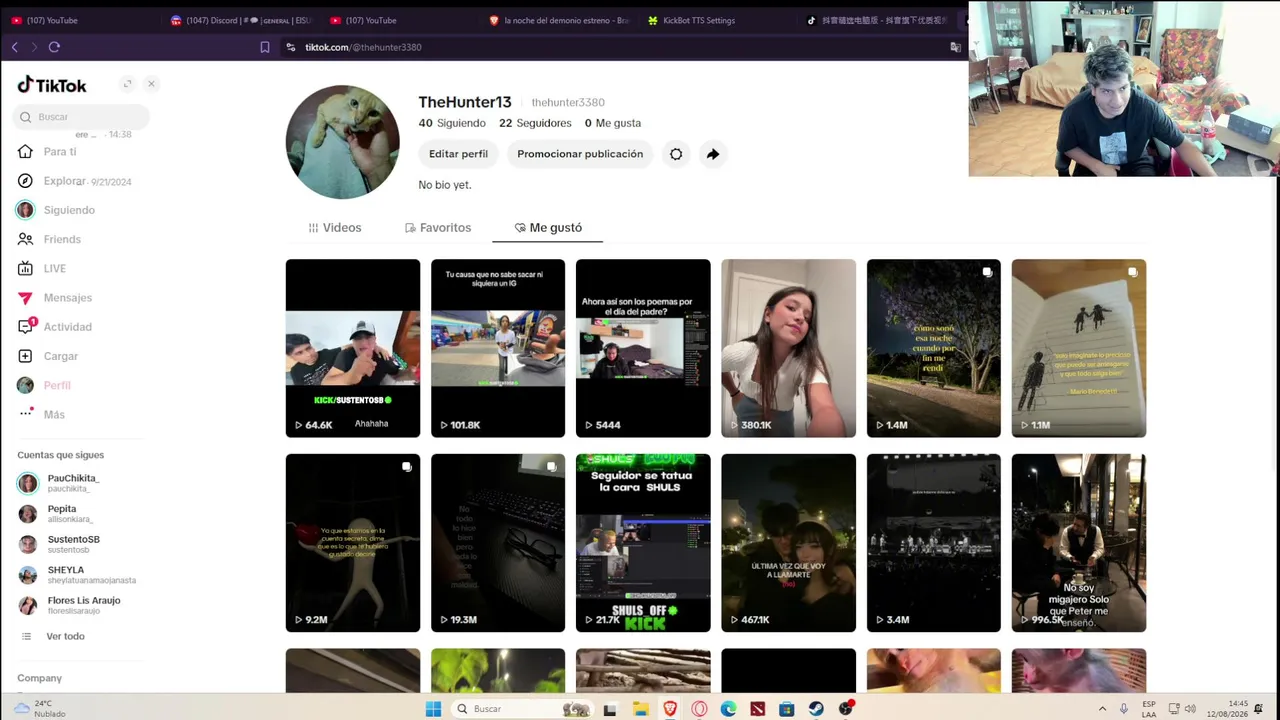
Task: Click the Editar perfil button
Action: [458, 154]
